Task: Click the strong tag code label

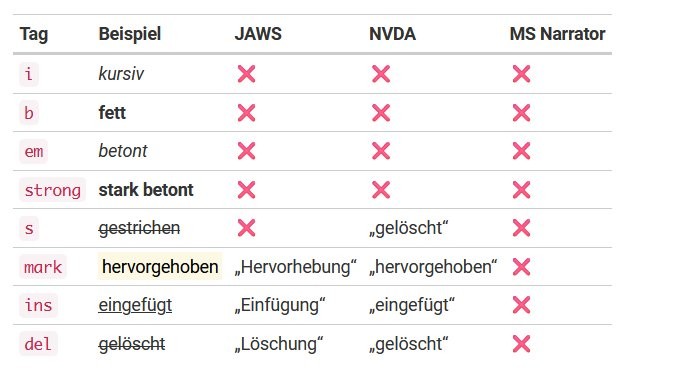Action: (x=53, y=190)
